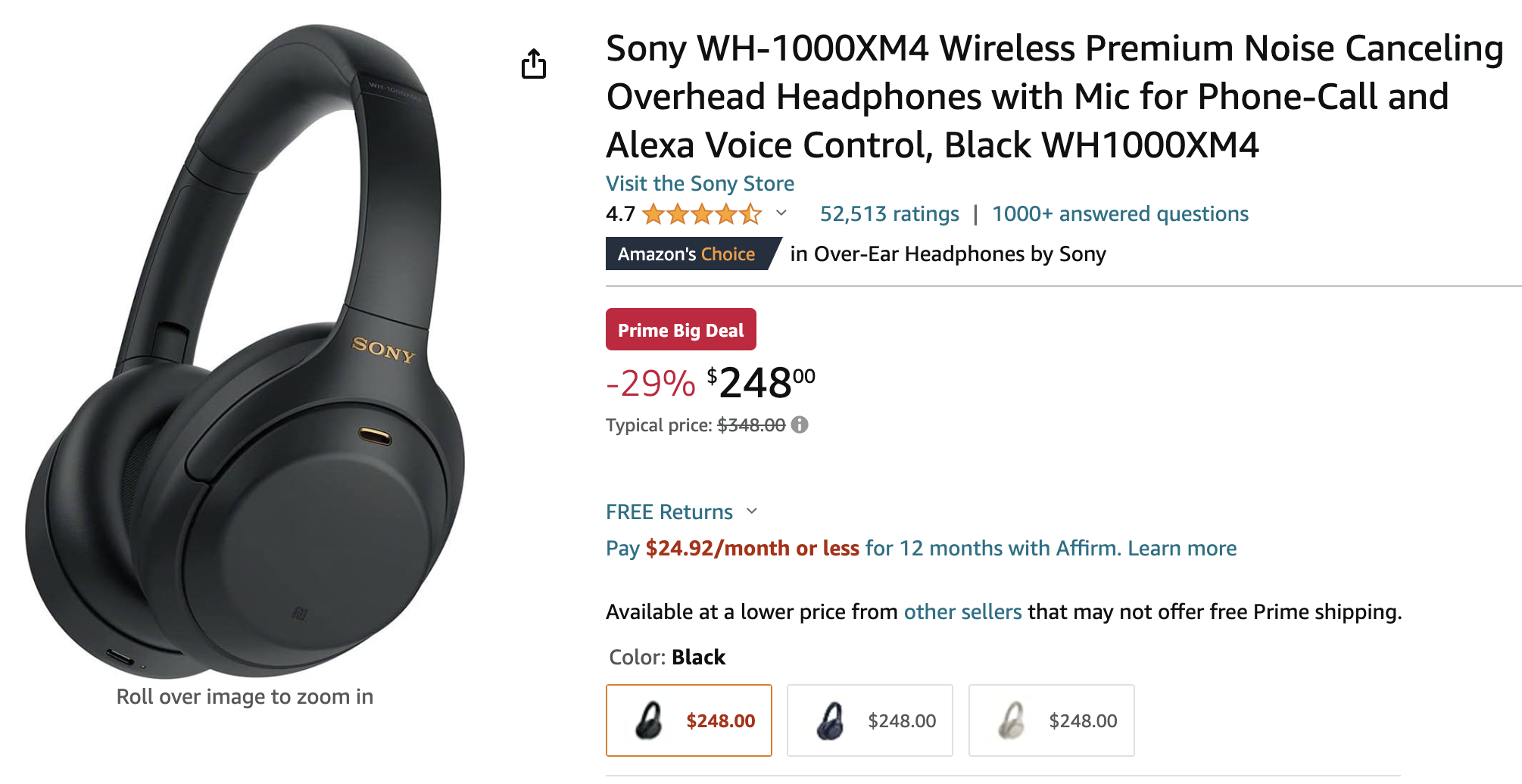Select the Silver headphone color option

1051,720
